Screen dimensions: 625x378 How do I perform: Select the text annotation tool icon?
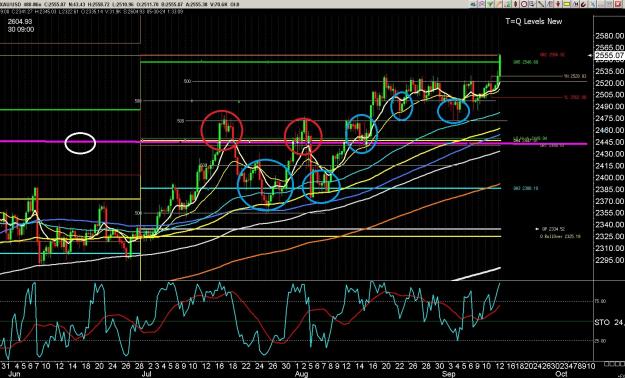click(x=532, y=4)
